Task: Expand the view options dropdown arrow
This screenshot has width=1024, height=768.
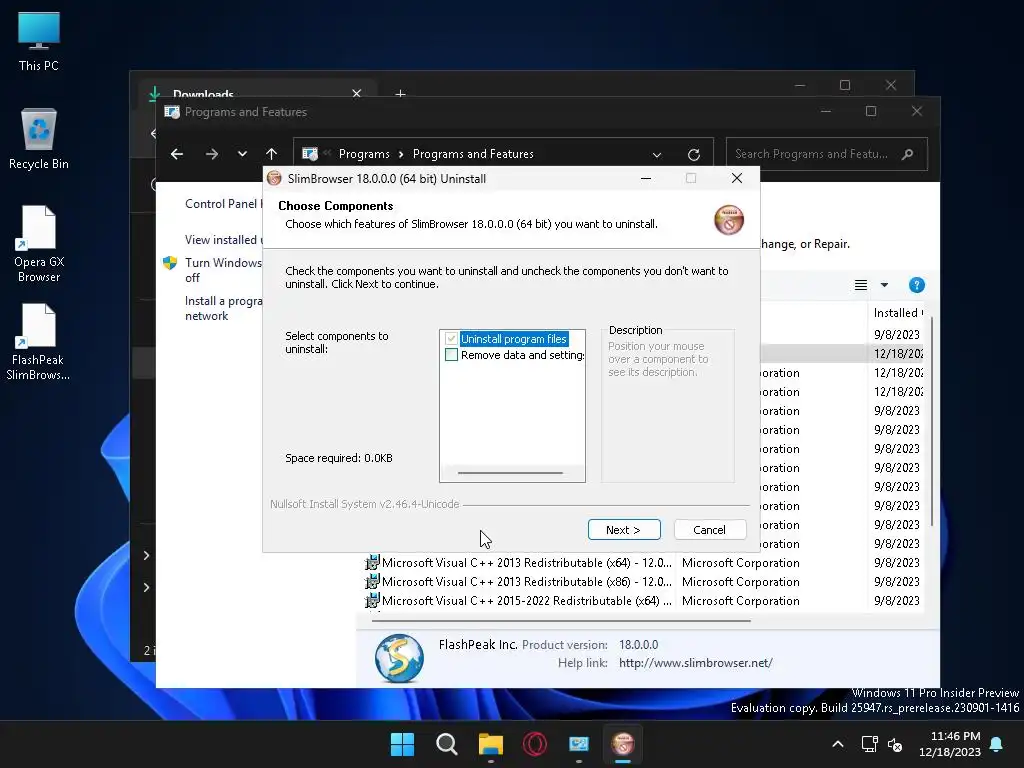Action: coord(884,285)
